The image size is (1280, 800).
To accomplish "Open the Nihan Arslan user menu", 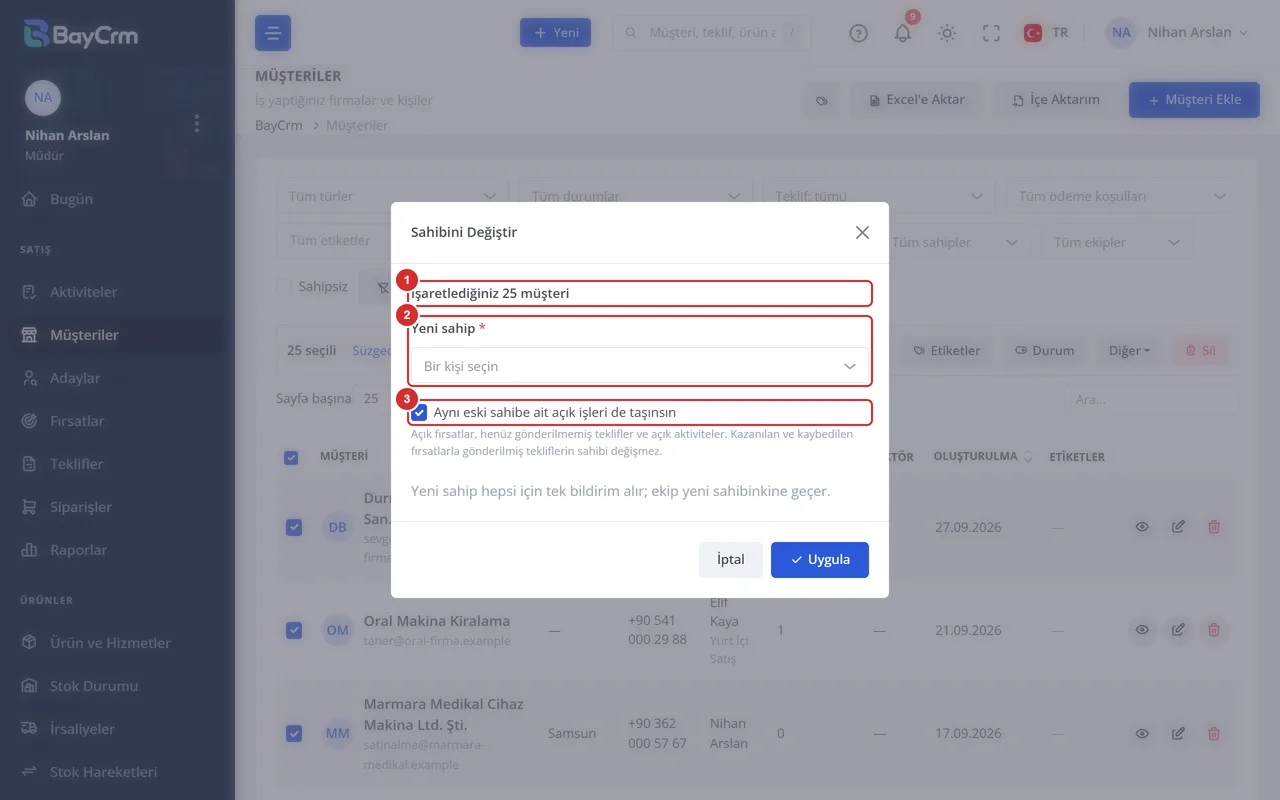I will (x=1178, y=33).
